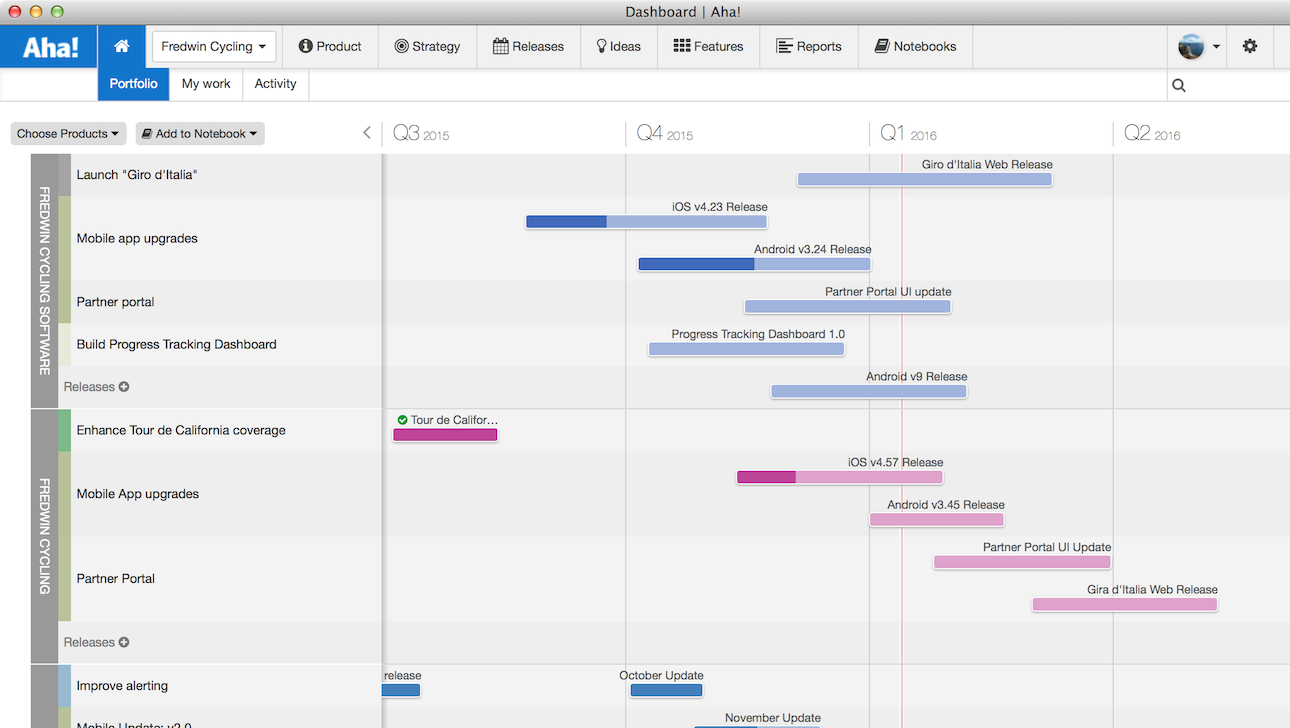Click the Fredwin Cycling Software vertical label

point(44,281)
